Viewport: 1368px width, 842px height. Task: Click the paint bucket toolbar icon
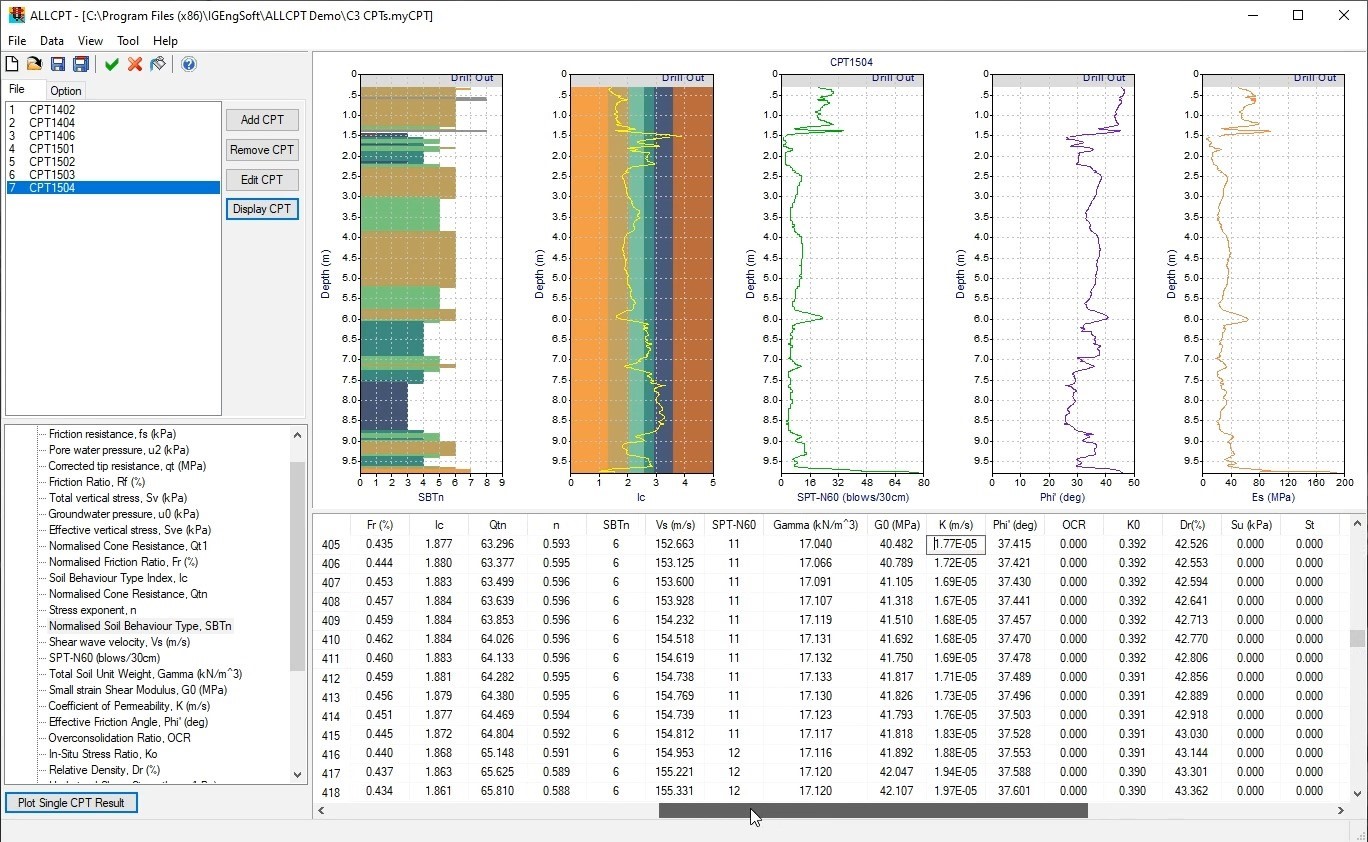click(158, 64)
